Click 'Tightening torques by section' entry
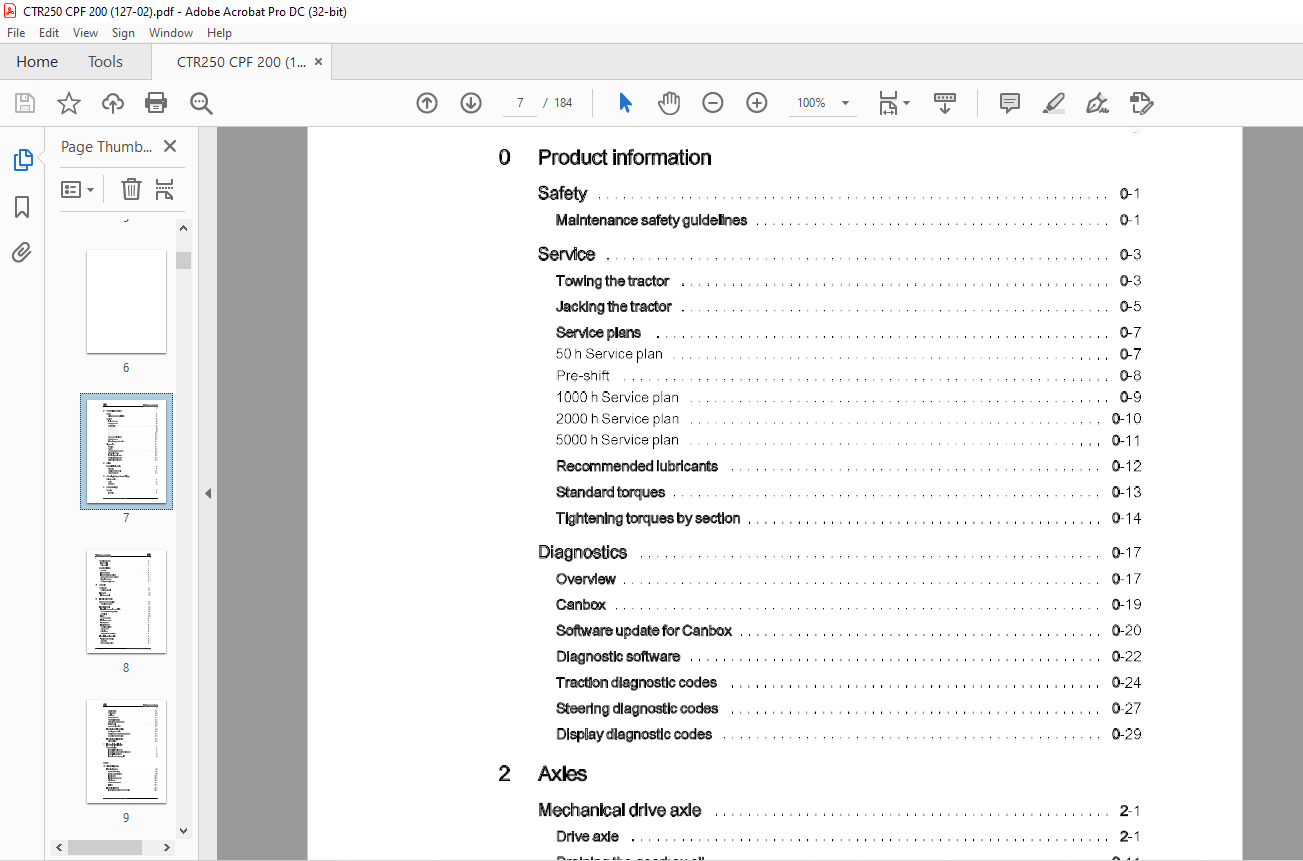Viewport: 1303px width, 861px height. pyautogui.click(x=648, y=519)
